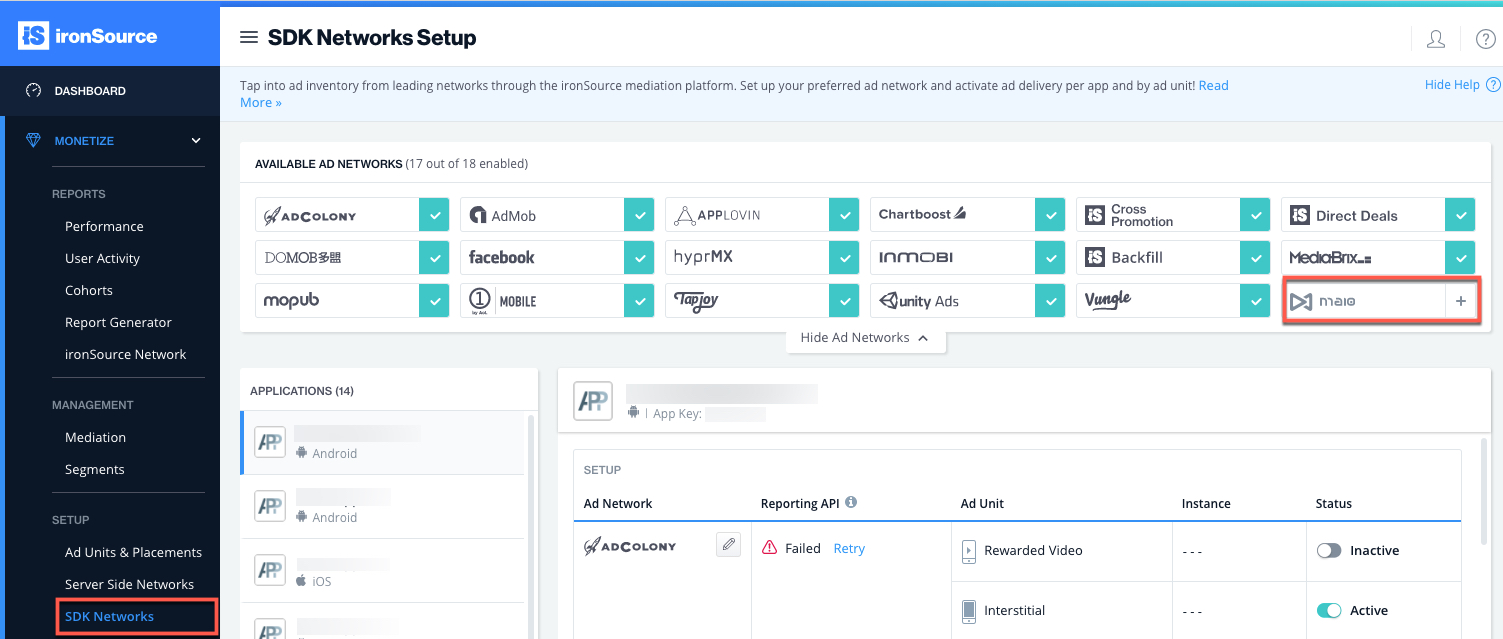Click the Hide Help link
1503x639 pixels.
pos(1452,85)
